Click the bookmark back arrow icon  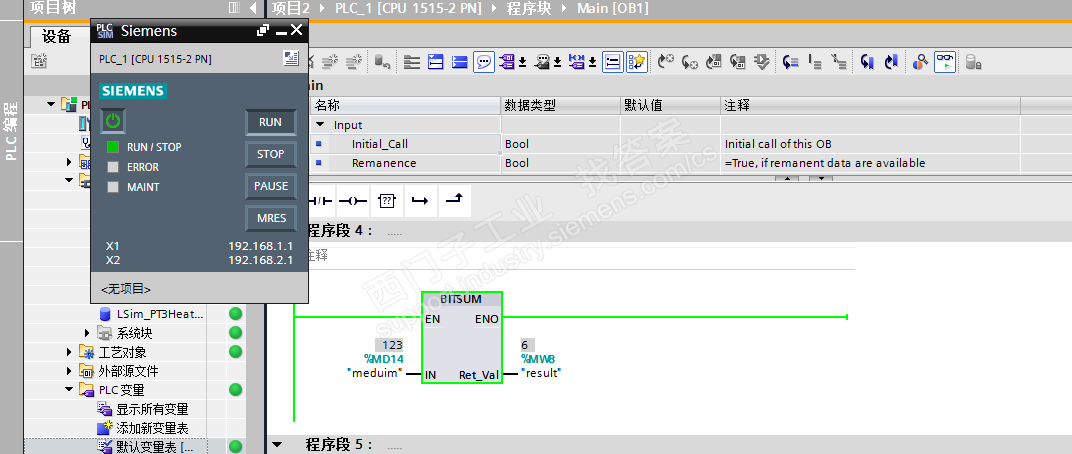tap(868, 62)
